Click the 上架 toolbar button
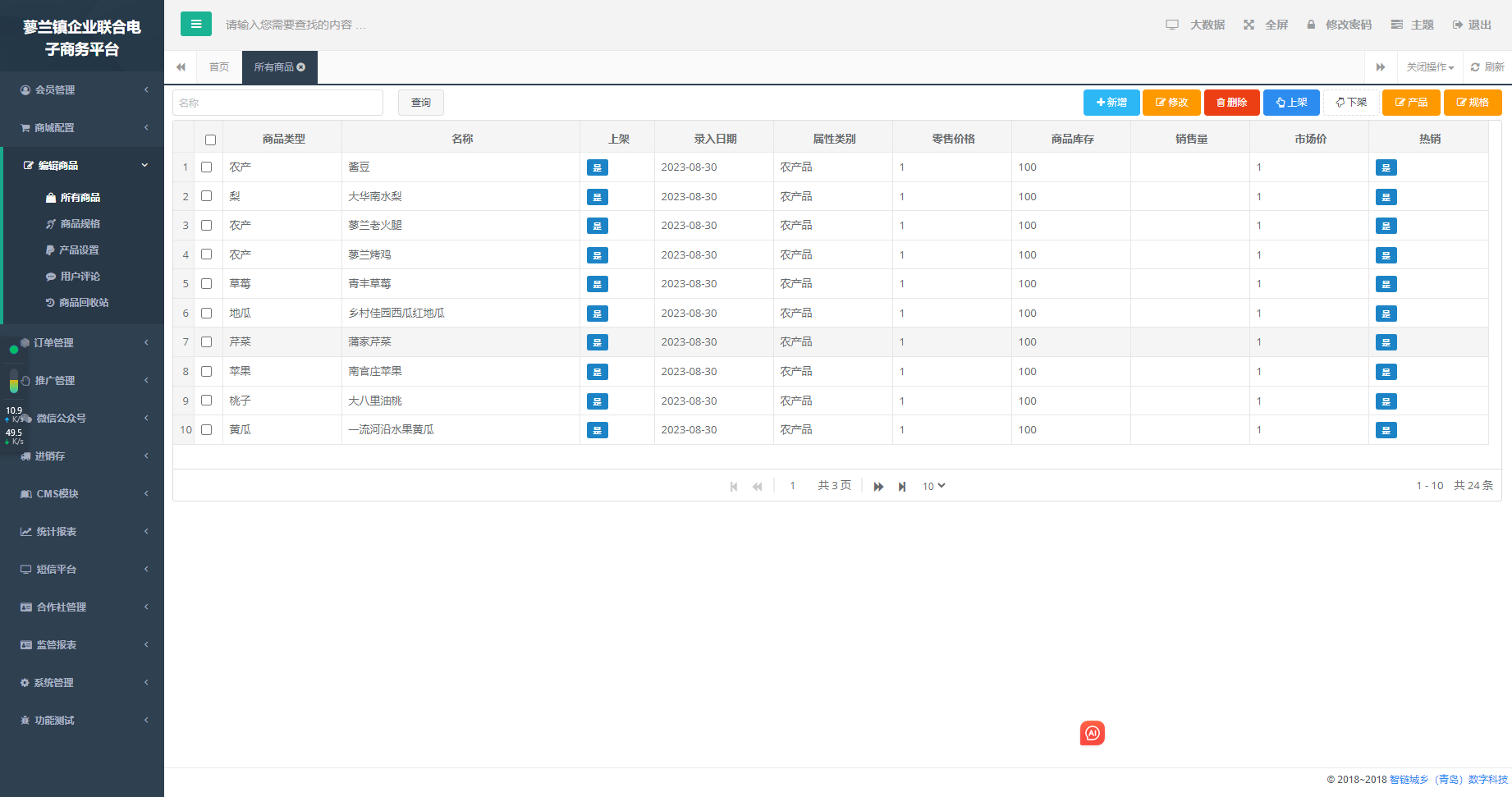This screenshot has height=797, width=1512. [x=1291, y=103]
